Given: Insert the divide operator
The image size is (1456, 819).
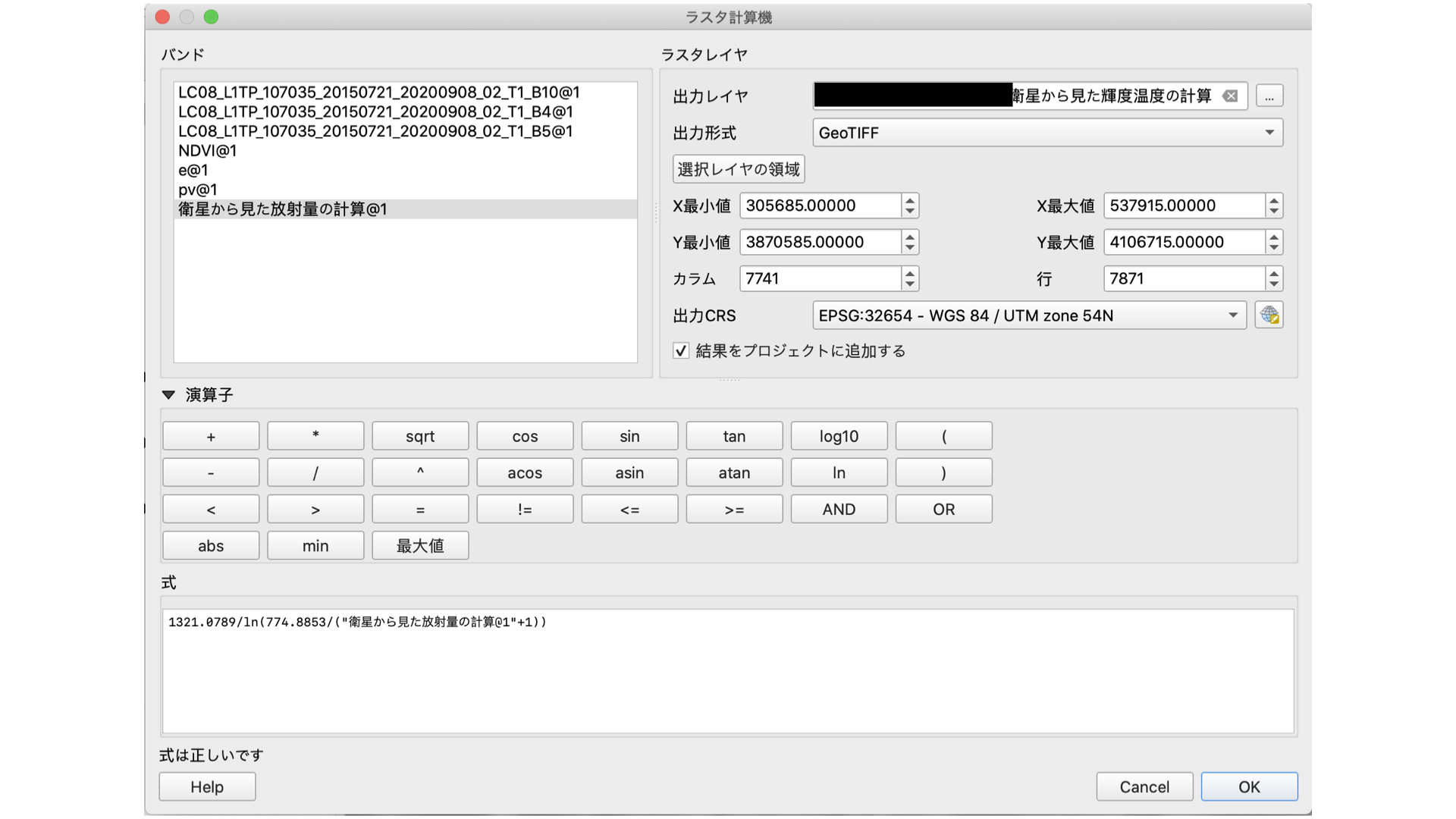Looking at the screenshot, I should (x=315, y=472).
